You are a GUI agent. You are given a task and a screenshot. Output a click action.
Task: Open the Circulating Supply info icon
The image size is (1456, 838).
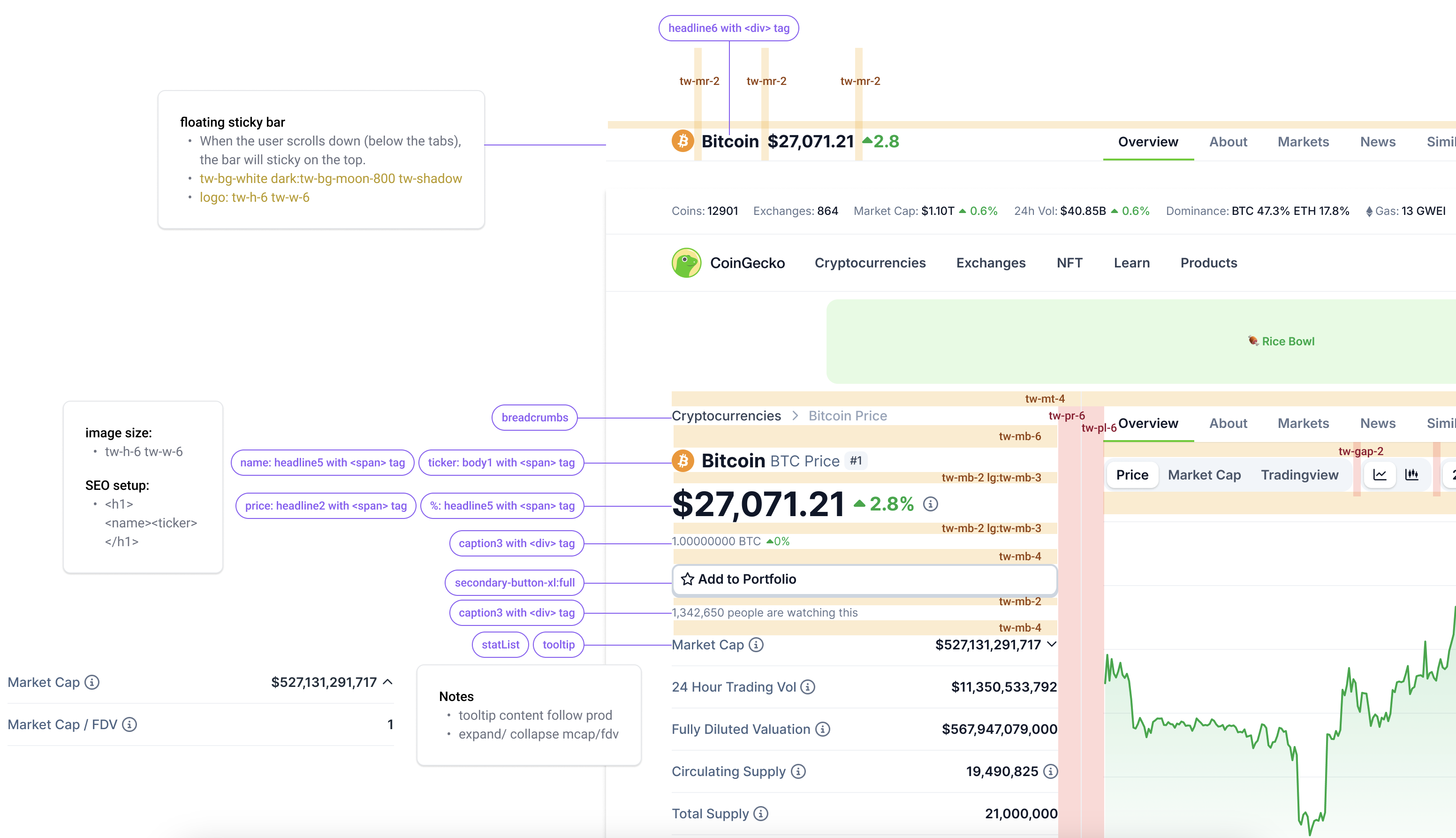(x=798, y=771)
